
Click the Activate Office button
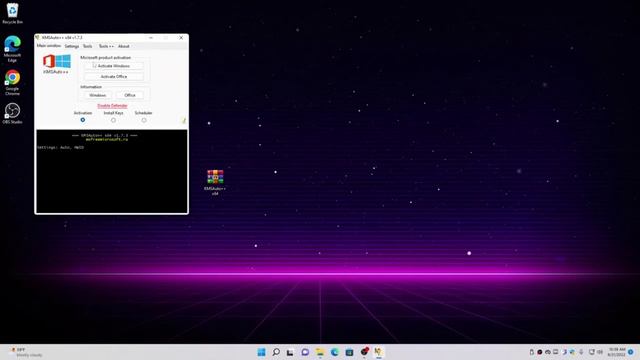coord(113,76)
